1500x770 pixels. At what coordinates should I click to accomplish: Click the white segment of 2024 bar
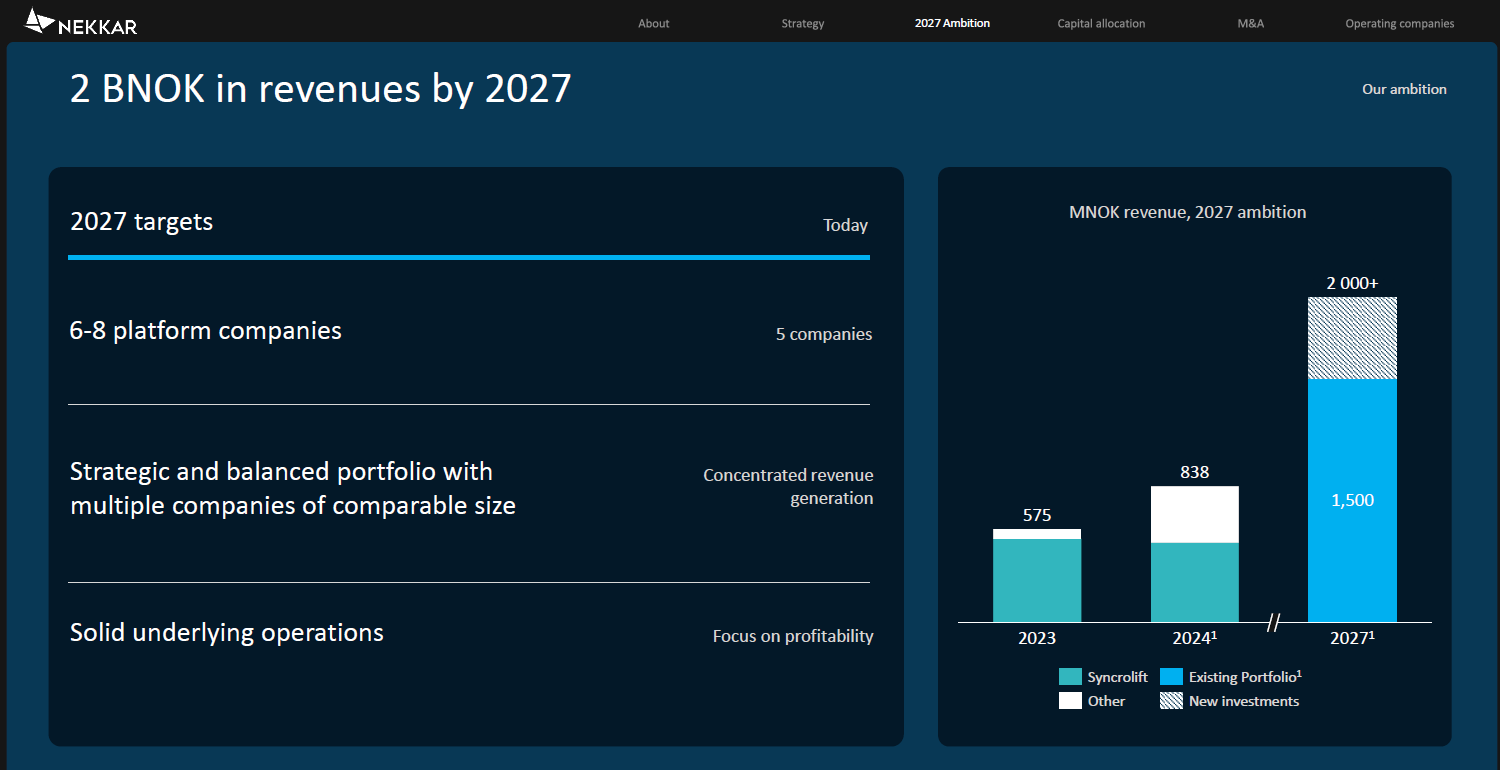pos(1195,514)
